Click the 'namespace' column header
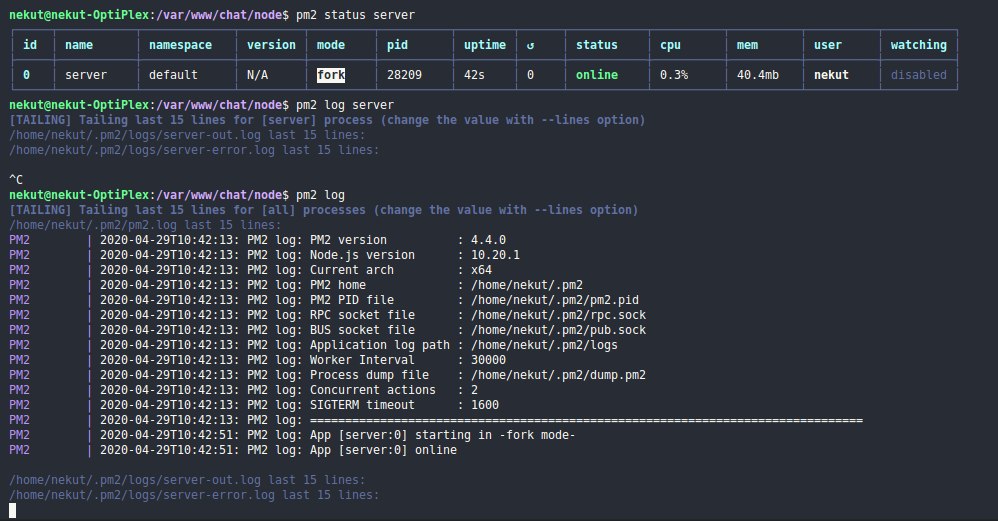This screenshot has height=521, width=998. point(180,45)
